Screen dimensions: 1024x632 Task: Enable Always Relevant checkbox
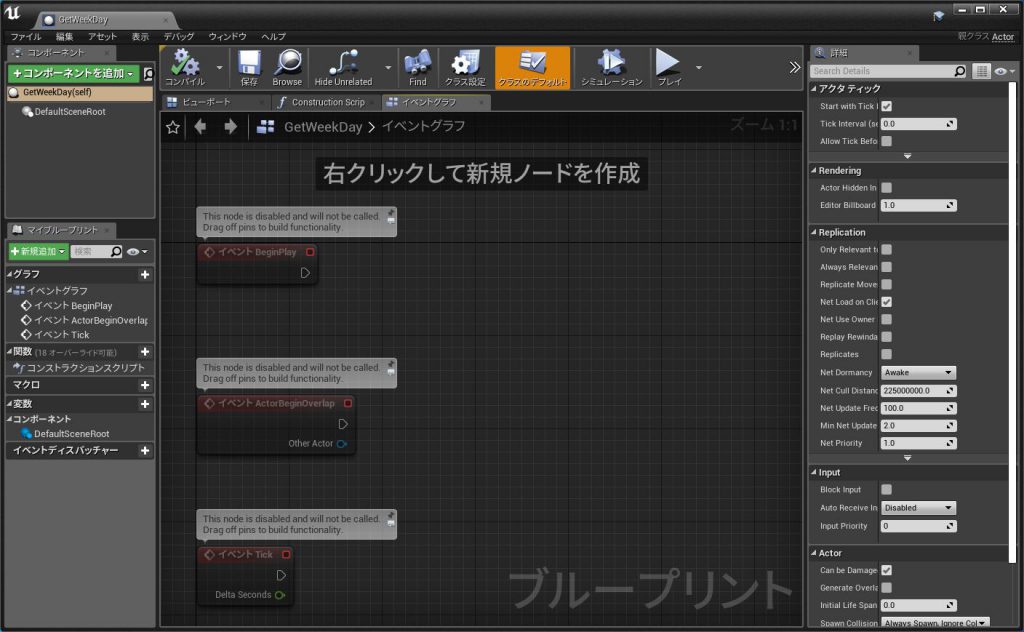point(886,267)
